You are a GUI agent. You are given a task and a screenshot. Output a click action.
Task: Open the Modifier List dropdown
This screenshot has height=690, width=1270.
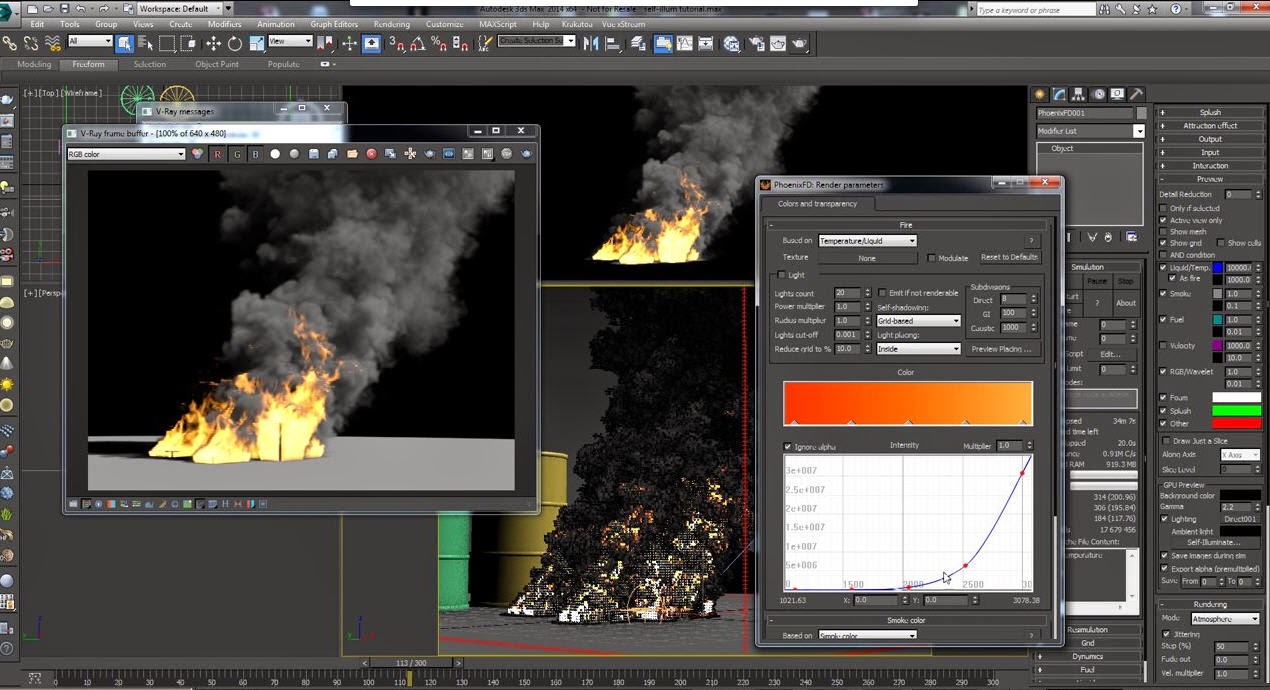coord(1091,131)
